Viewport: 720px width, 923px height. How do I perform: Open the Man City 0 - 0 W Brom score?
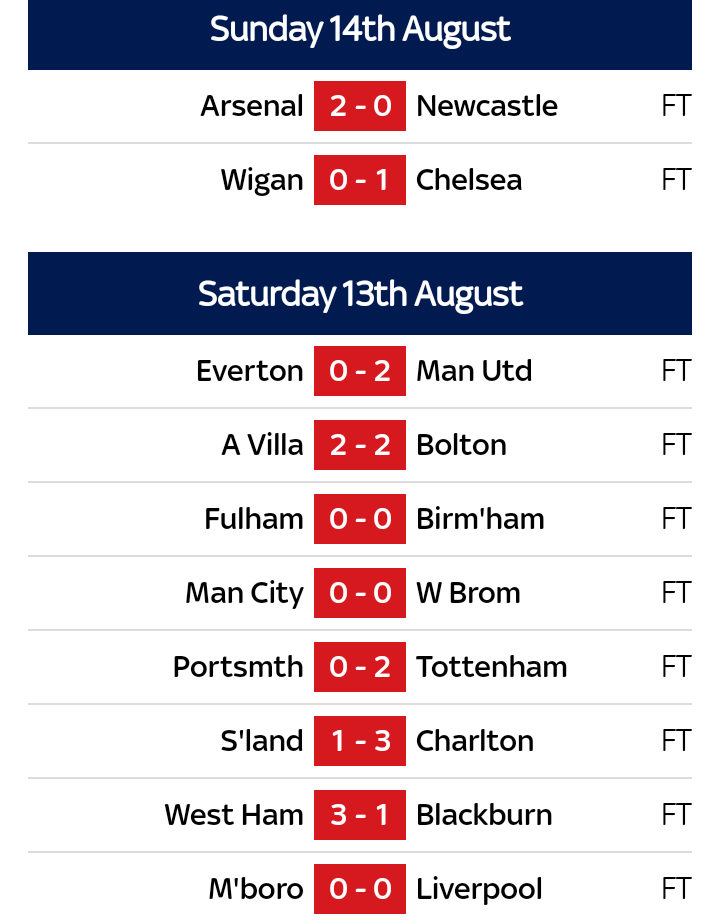click(x=360, y=593)
